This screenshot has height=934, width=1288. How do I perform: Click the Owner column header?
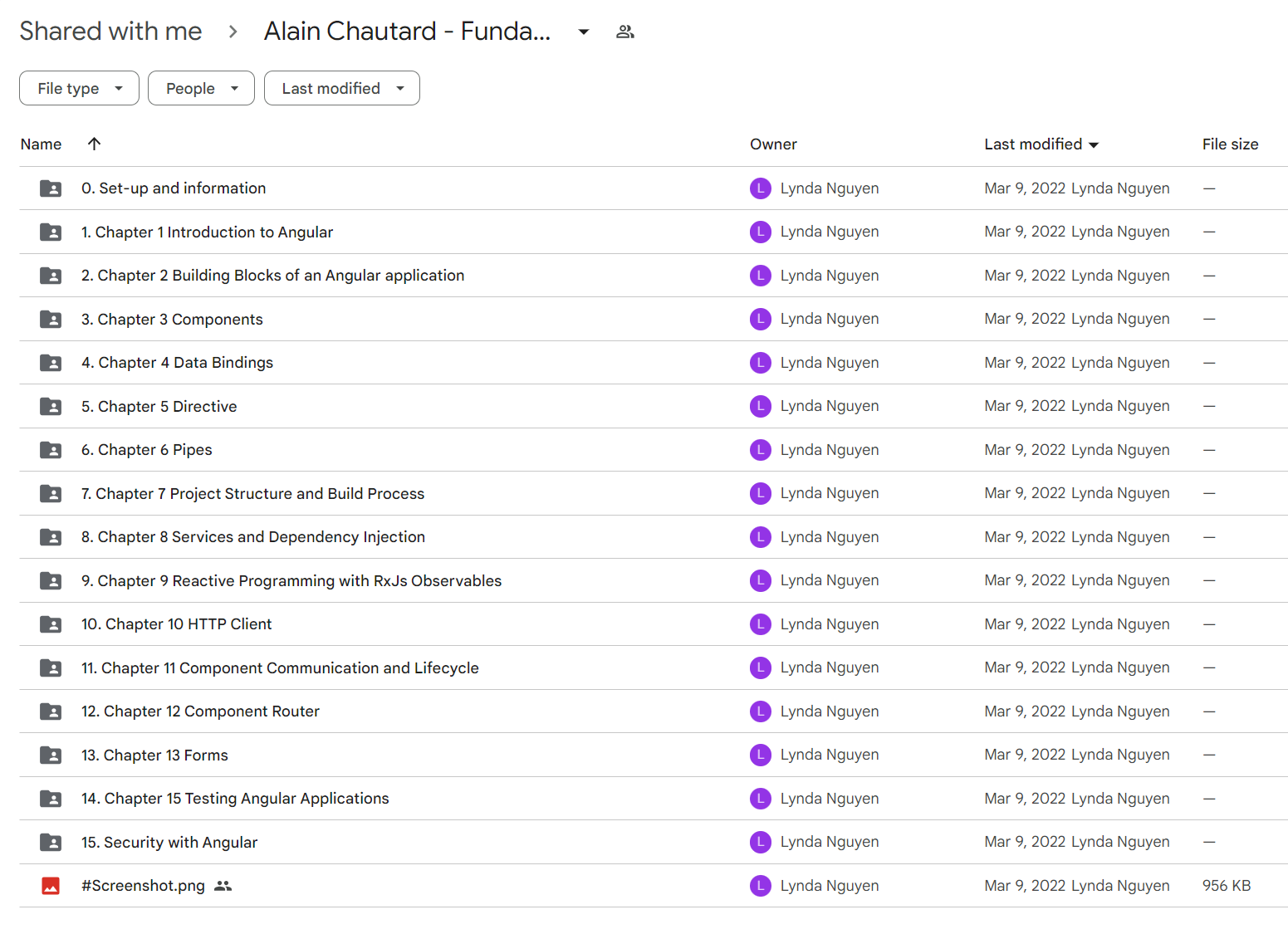click(773, 144)
